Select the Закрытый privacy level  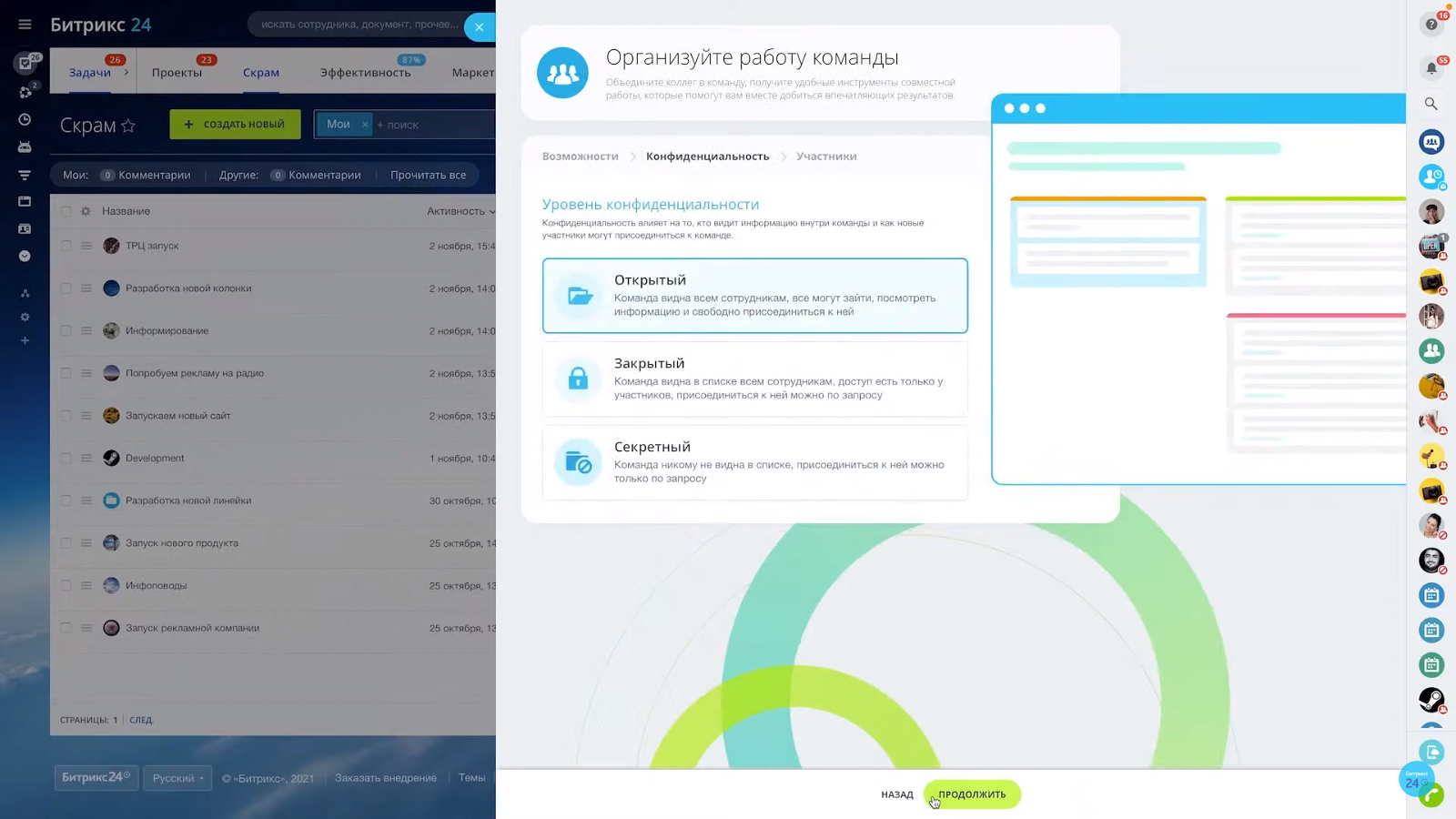click(x=755, y=379)
